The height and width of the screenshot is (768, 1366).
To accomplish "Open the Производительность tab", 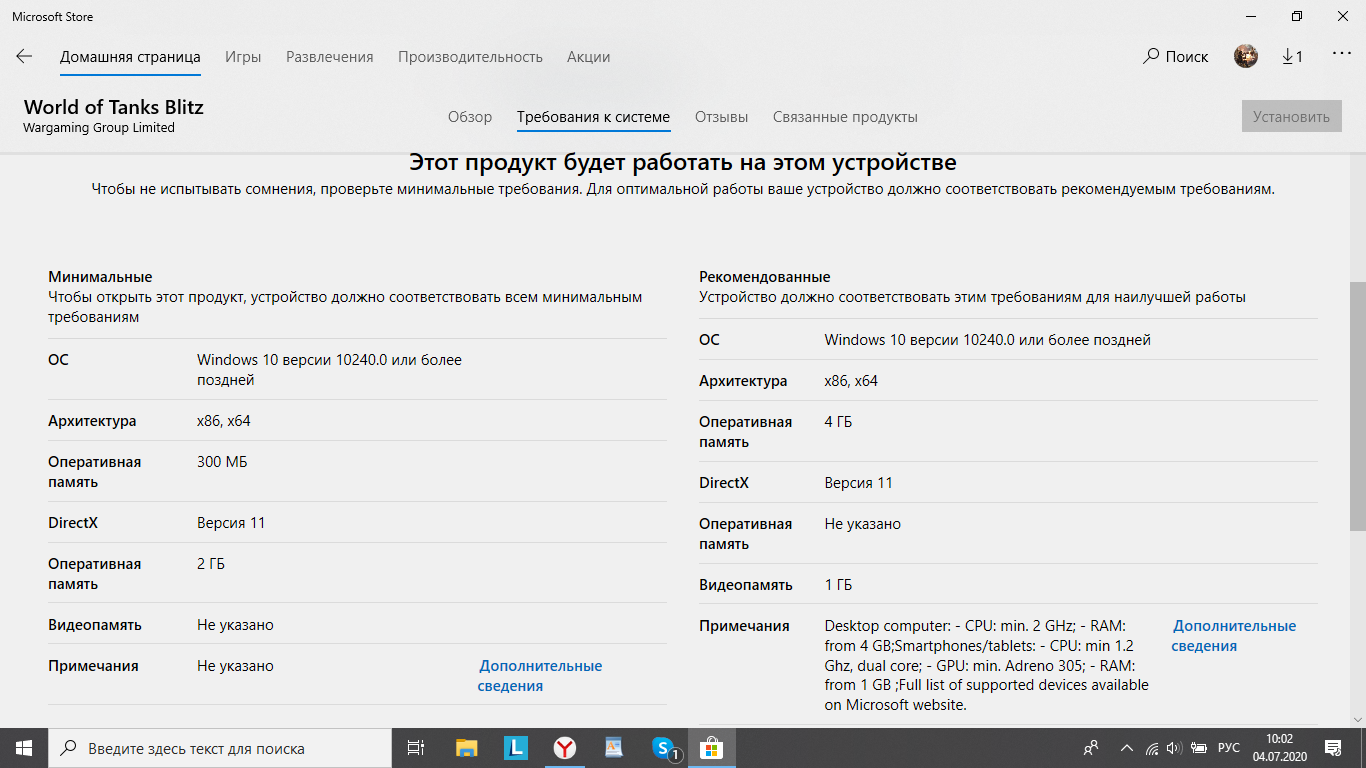I will (x=470, y=57).
